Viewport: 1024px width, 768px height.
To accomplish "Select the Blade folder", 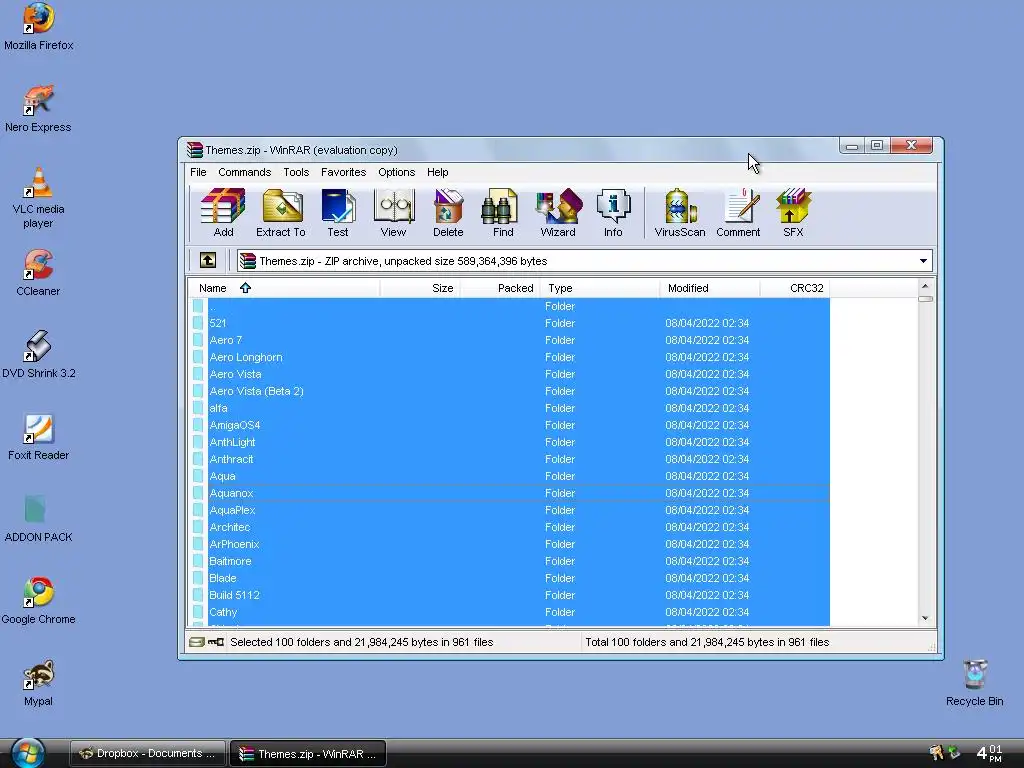I will pos(509,578).
